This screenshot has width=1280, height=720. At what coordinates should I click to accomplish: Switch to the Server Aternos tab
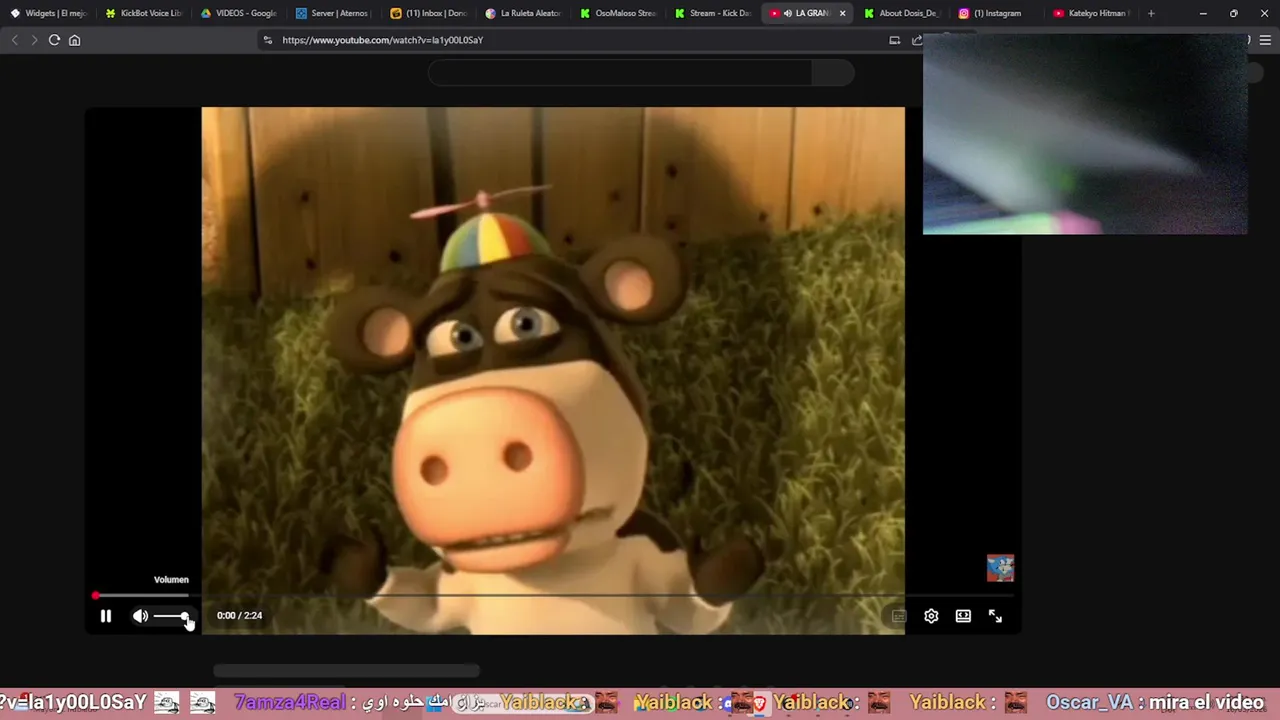[x=334, y=13]
